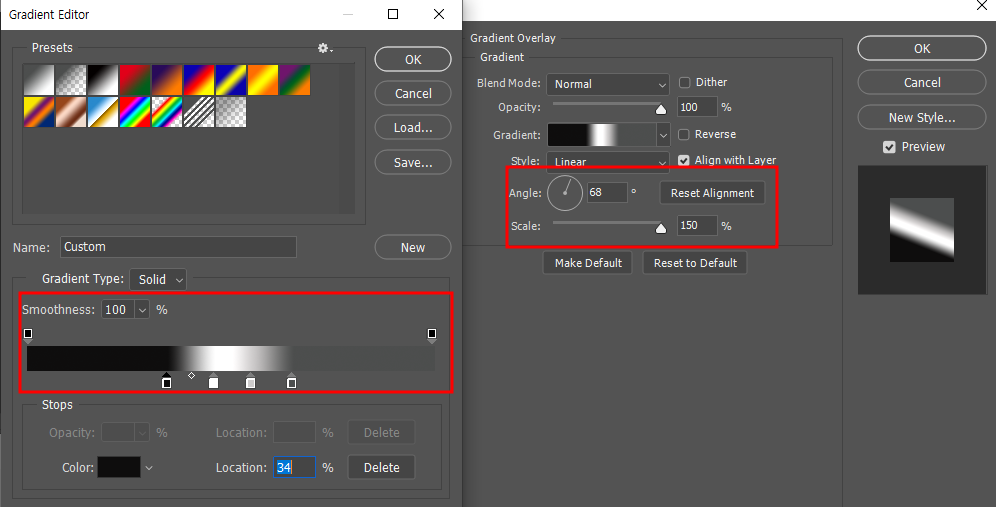Open the Presets gear settings menu
The height and width of the screenshot is (507, 996).
[x=325, y=48]
